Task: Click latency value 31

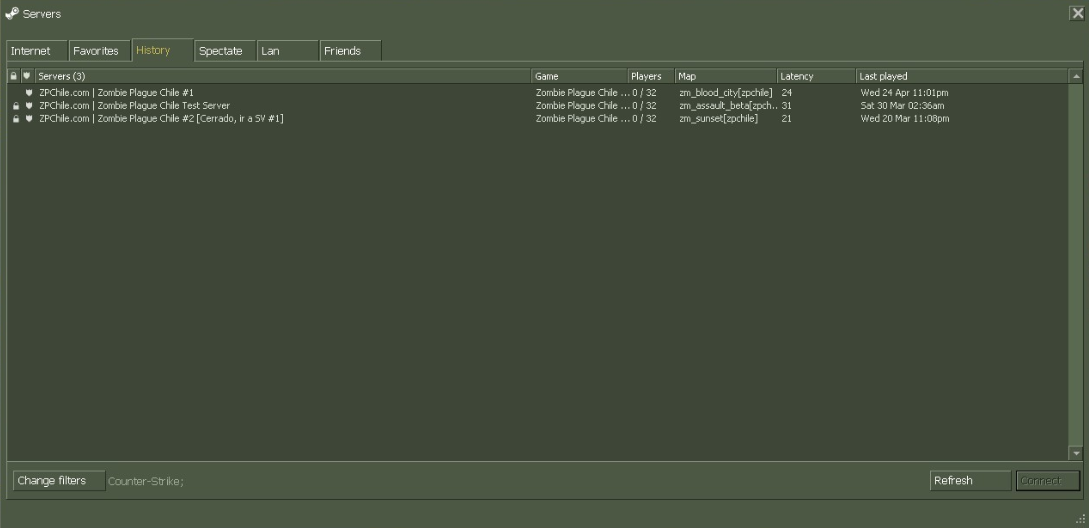Action: [x=786, y=106]
